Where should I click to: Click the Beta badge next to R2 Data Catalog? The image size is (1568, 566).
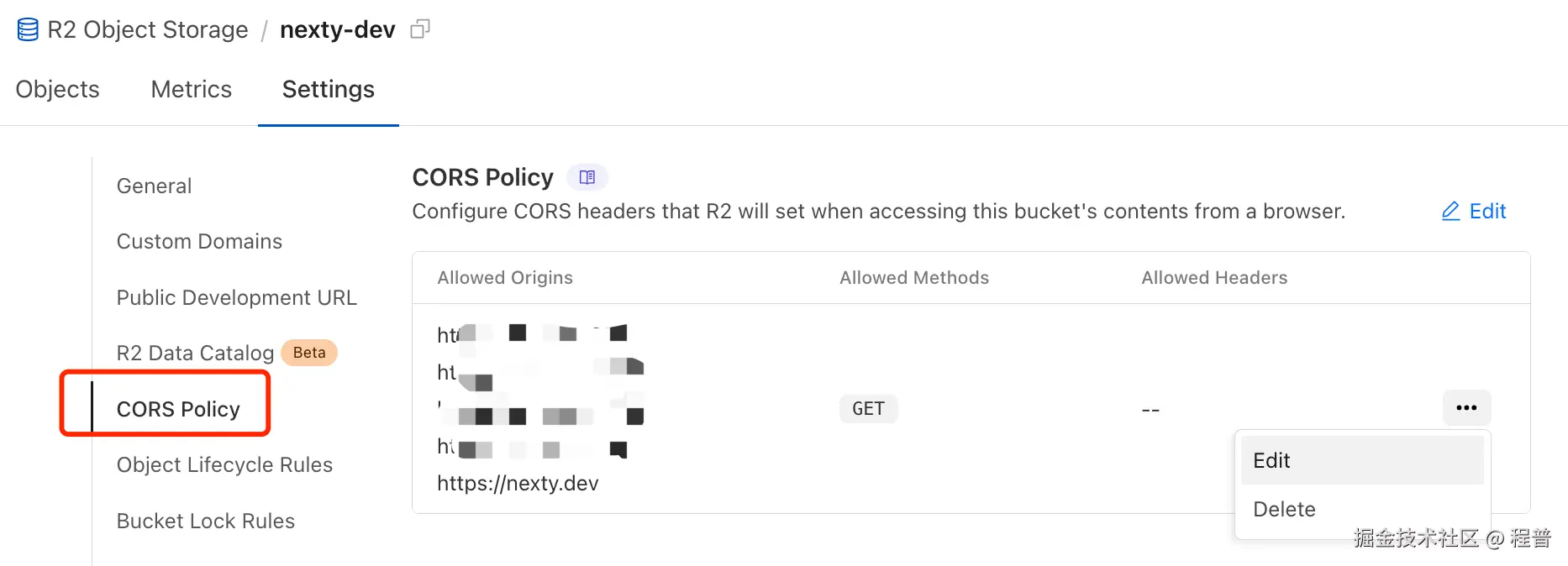pos(308,352)
